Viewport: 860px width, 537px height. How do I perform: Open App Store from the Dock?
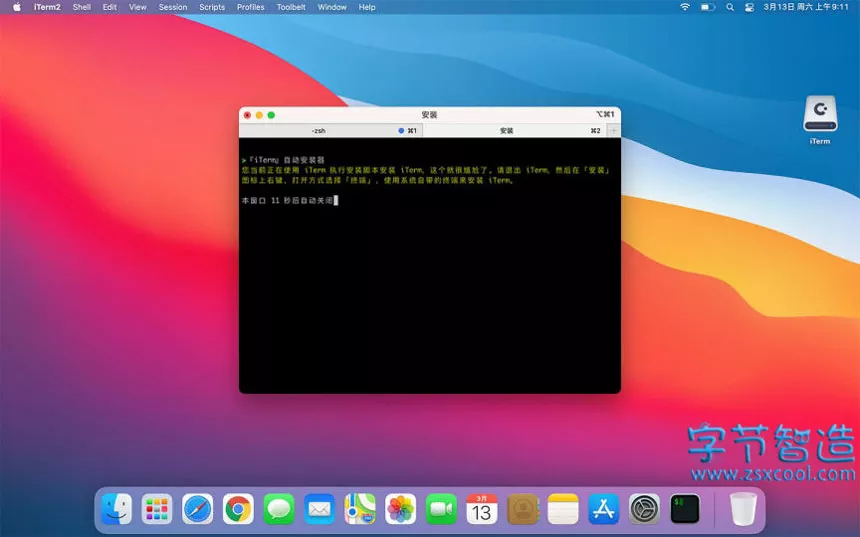click(x=603, y=509)
